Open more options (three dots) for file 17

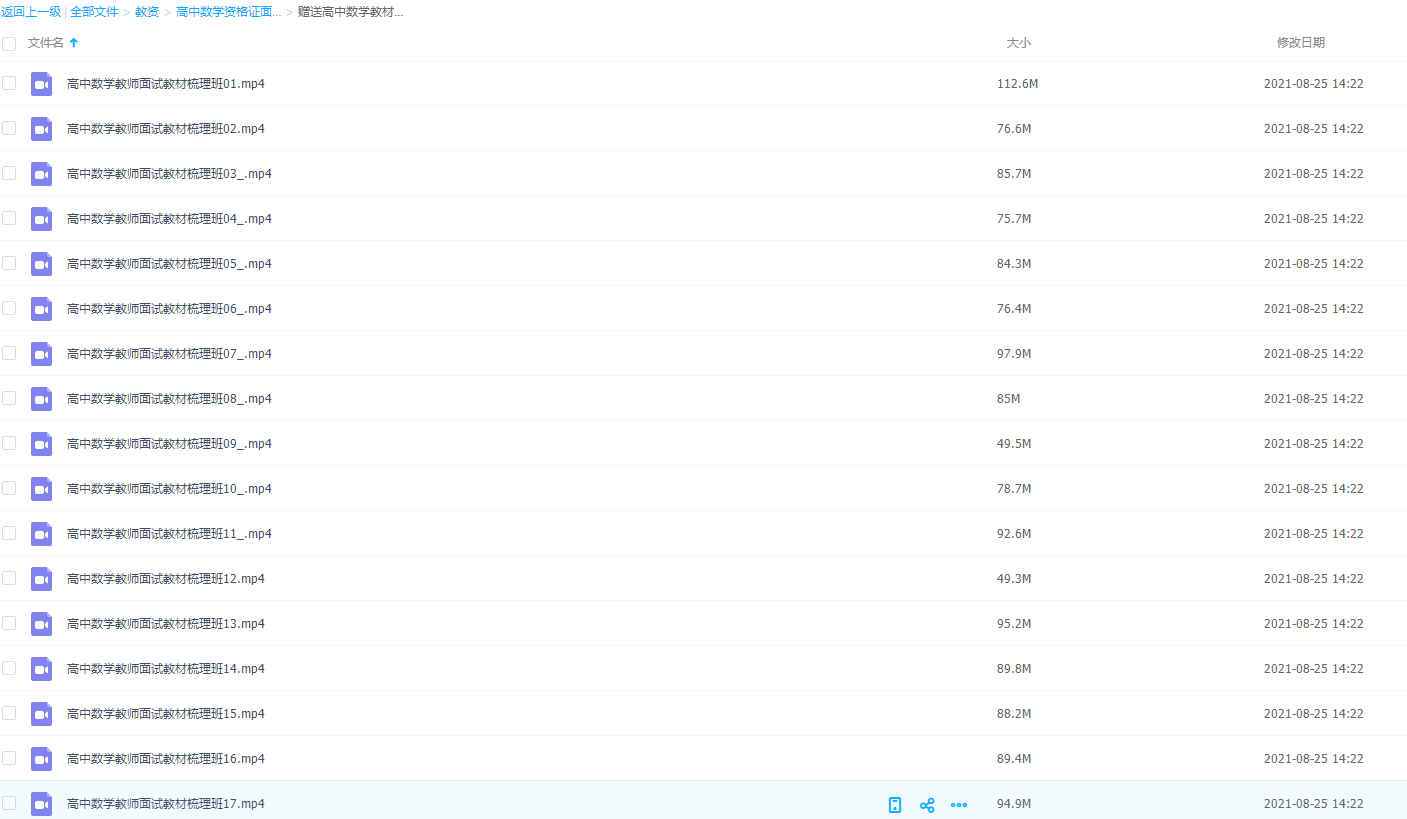pos(959,805)
